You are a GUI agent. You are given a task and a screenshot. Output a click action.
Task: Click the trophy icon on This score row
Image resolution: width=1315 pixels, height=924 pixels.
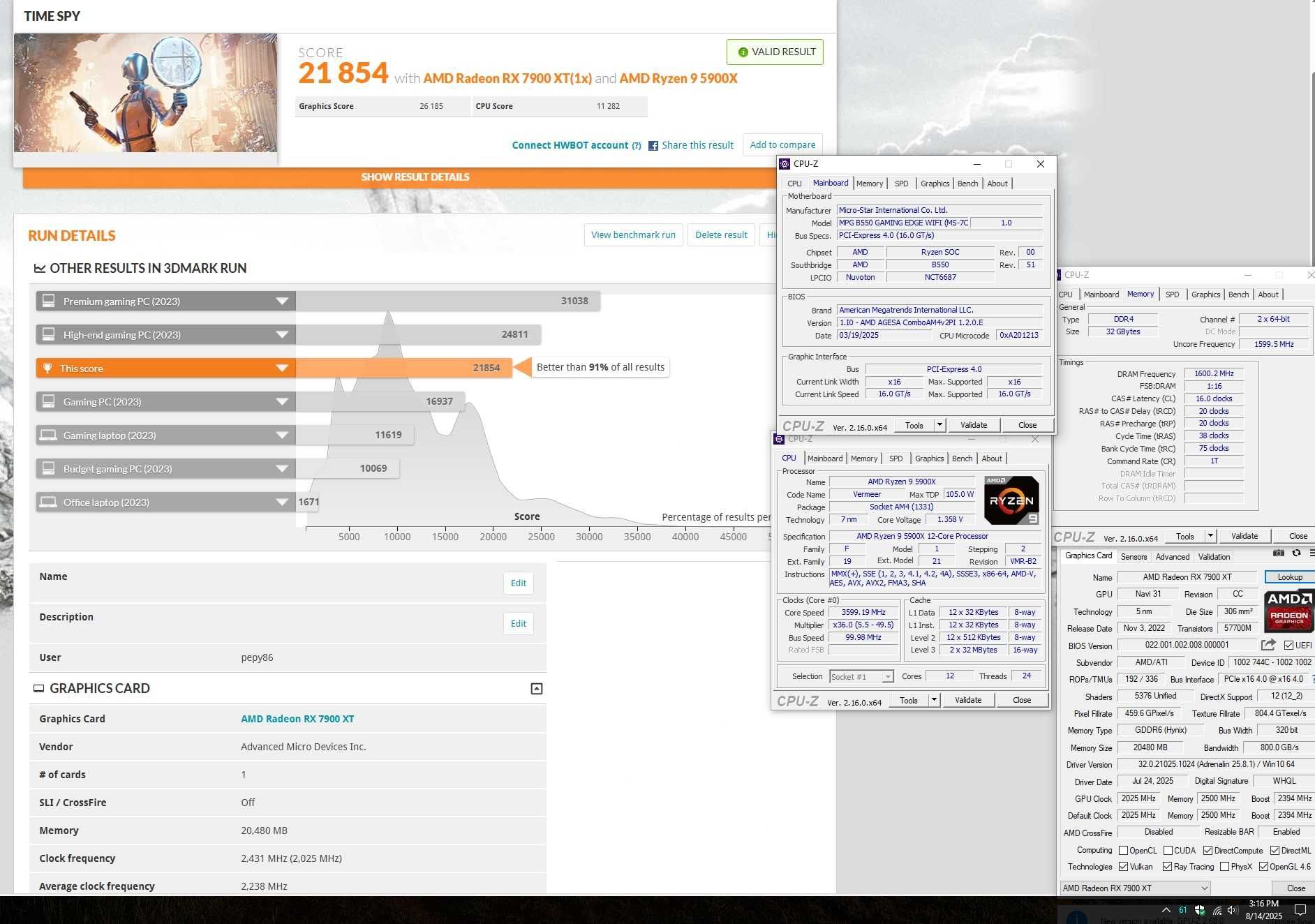click(47, 368)
